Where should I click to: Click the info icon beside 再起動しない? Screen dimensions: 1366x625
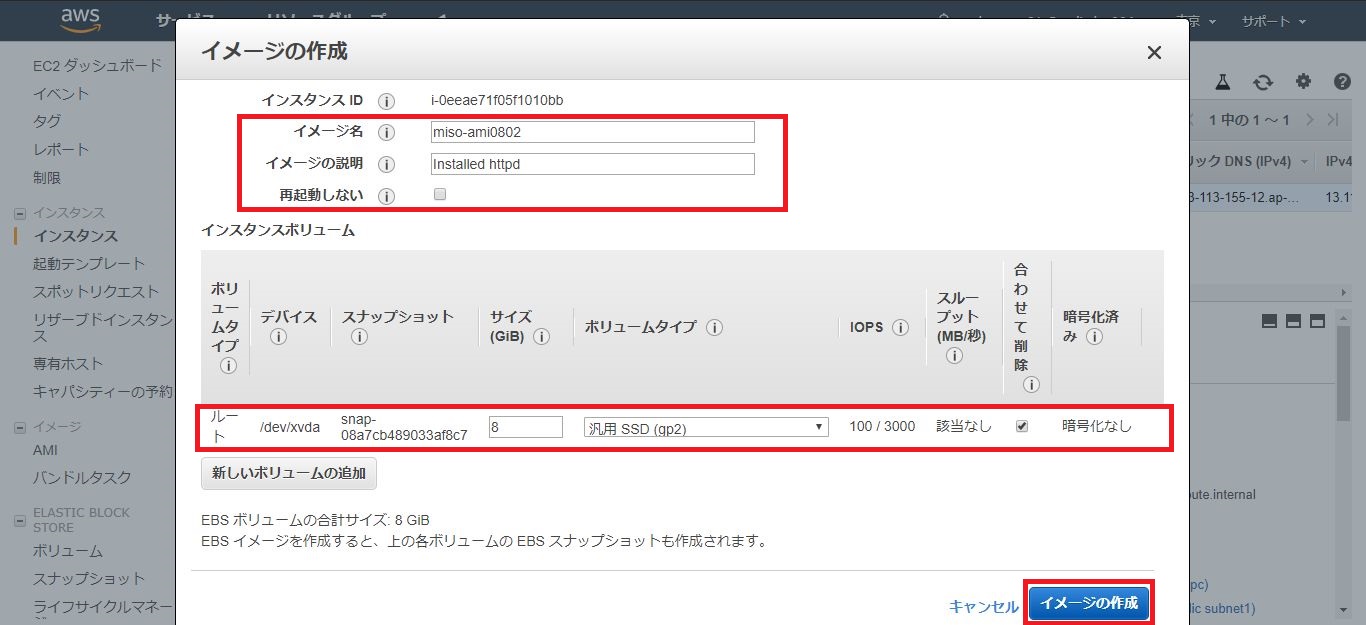387,196
